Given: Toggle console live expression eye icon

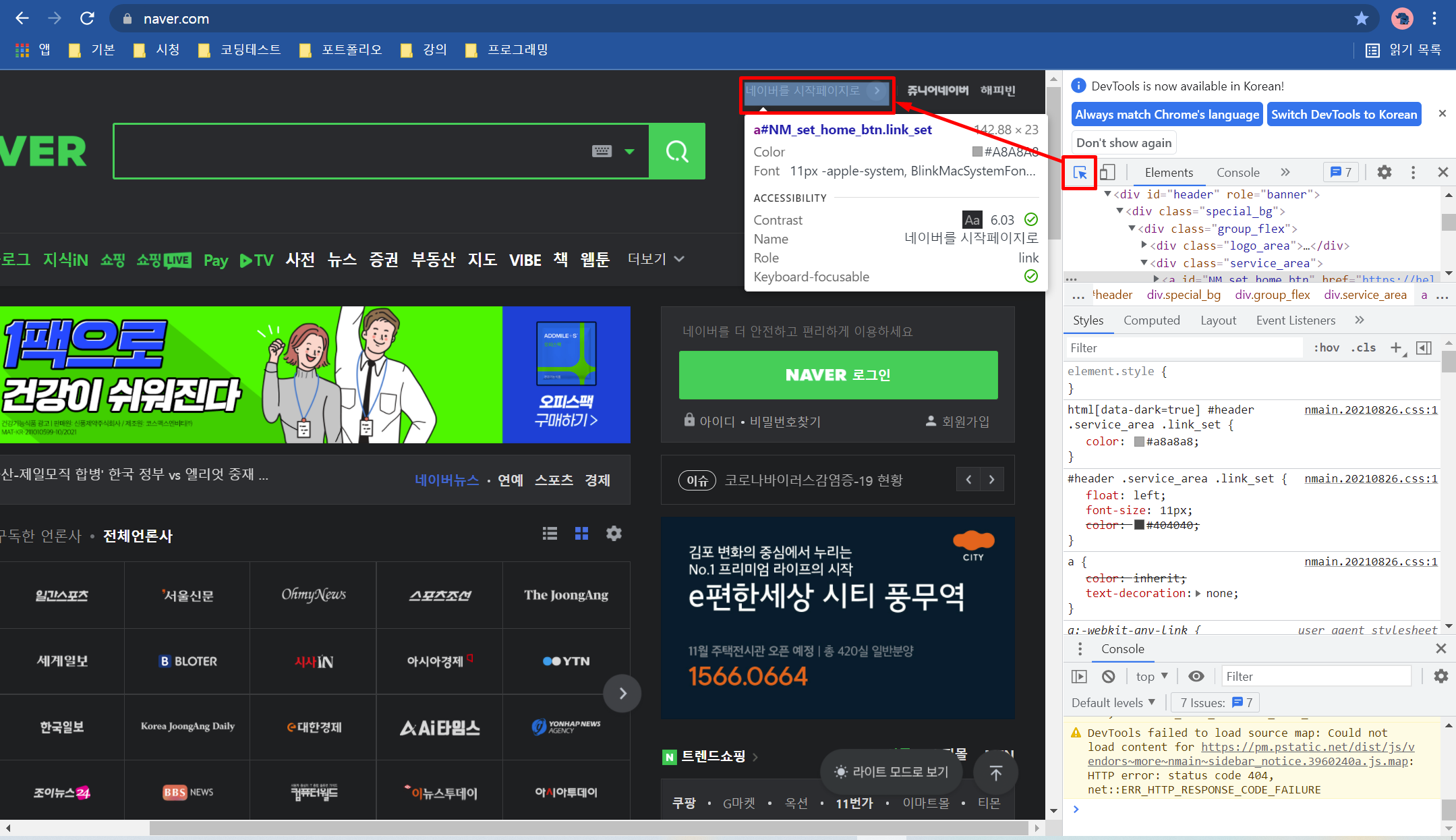Looking at the screenshot, I should pos(1196,676).
